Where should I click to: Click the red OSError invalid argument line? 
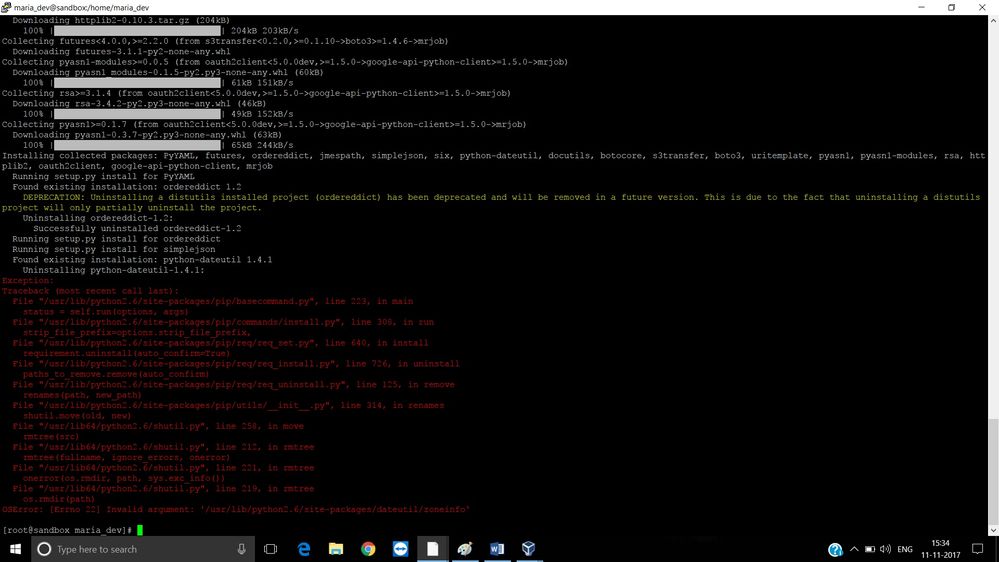(x=236, y=510)
